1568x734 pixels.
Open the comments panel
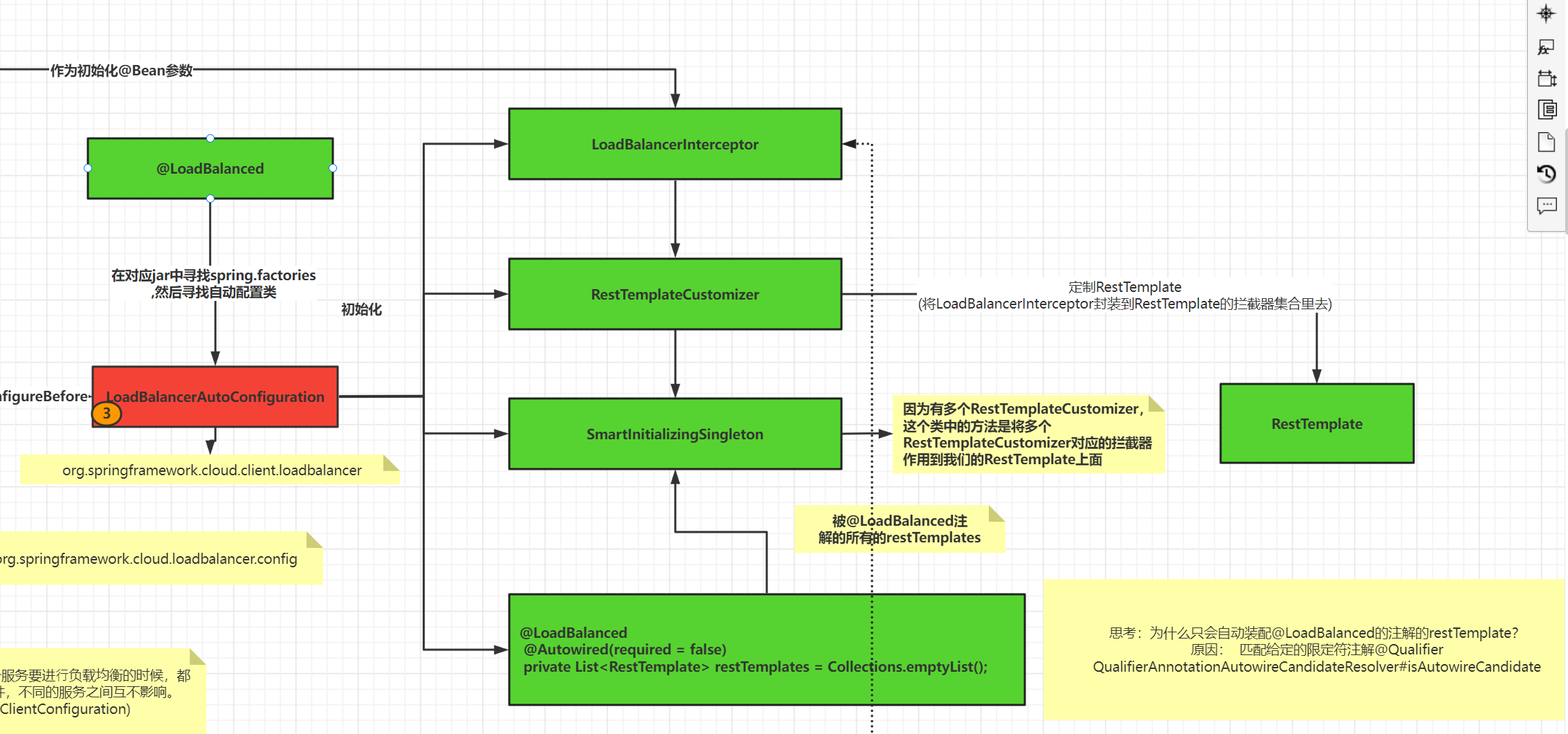[x=1547, y=205]
